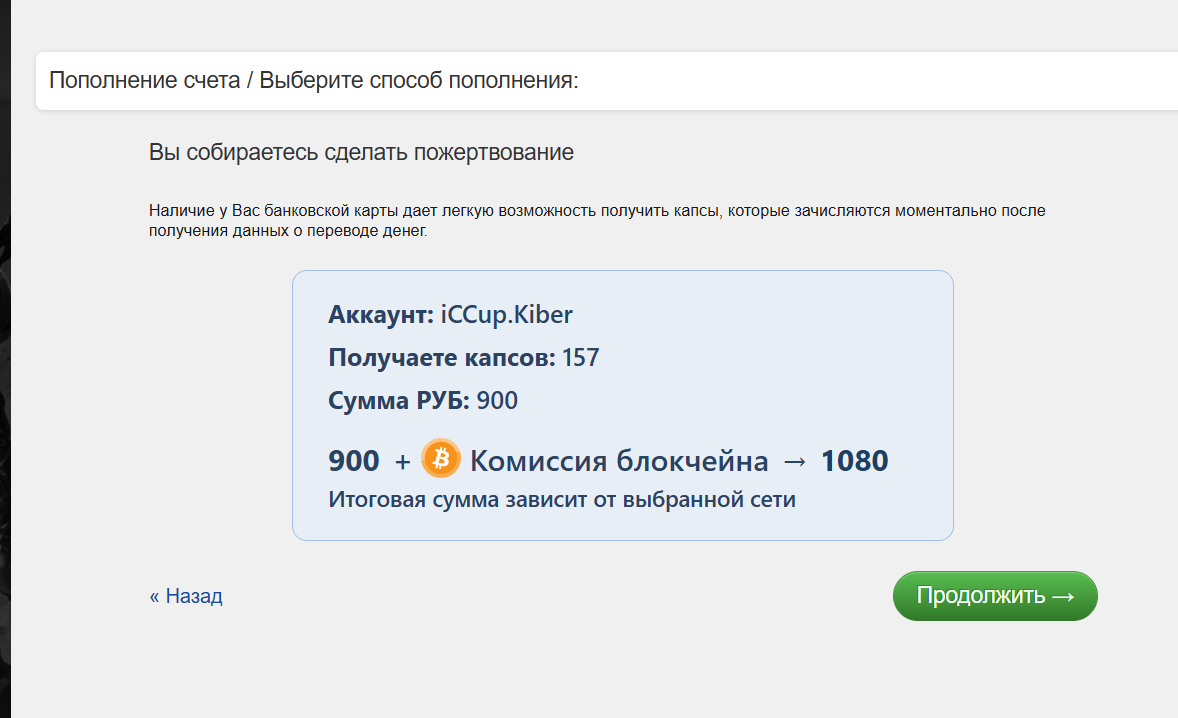Click the caps amount 157
Screen dimensions: 1178x718
[581, 357]
